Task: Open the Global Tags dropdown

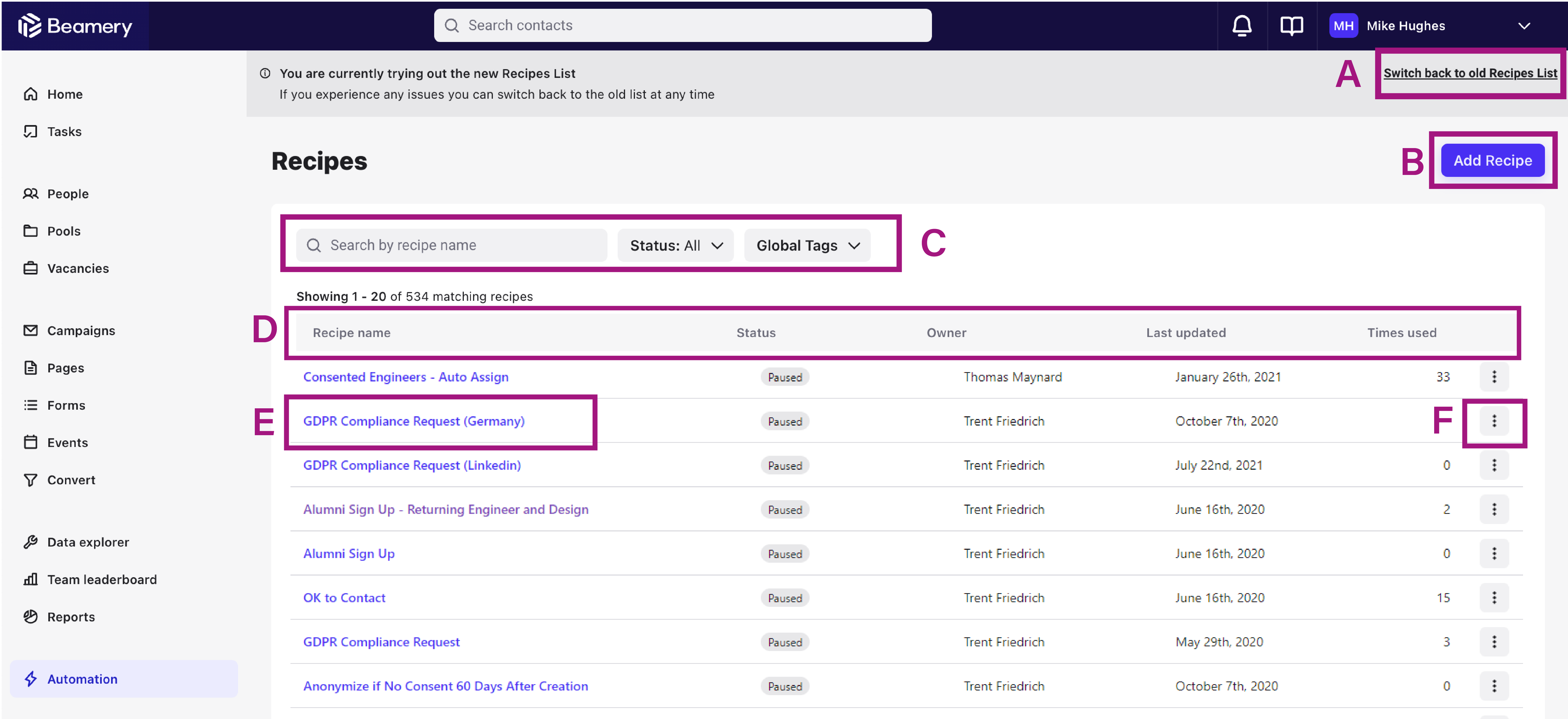Action: click(807, 245)
